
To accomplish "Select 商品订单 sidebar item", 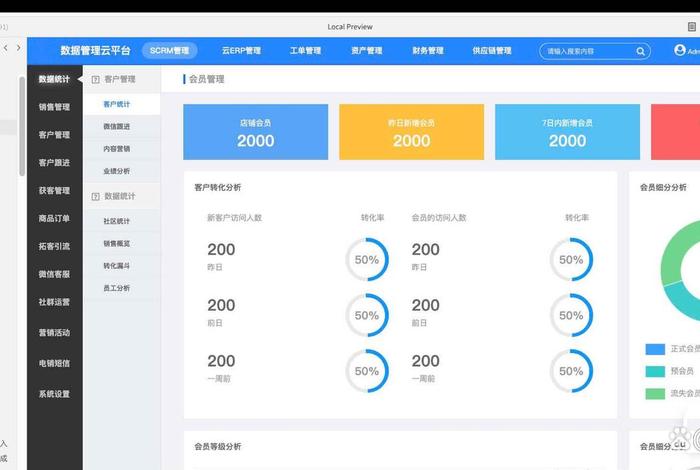I will coord(54,218).
